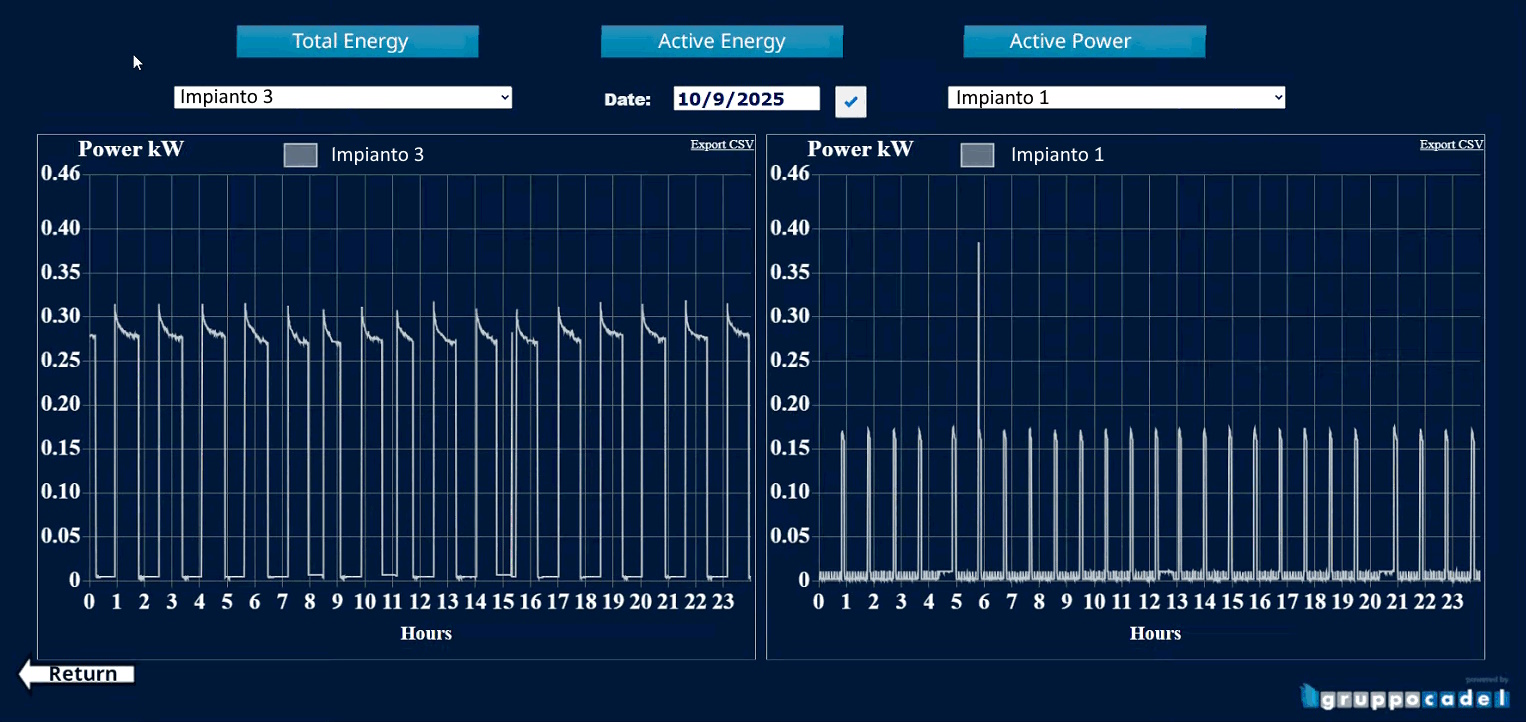Viewport: 1526px width, 722px height.
Task: Focus the Date input field showing 10/9/2025
Action: tap(746, 99)
